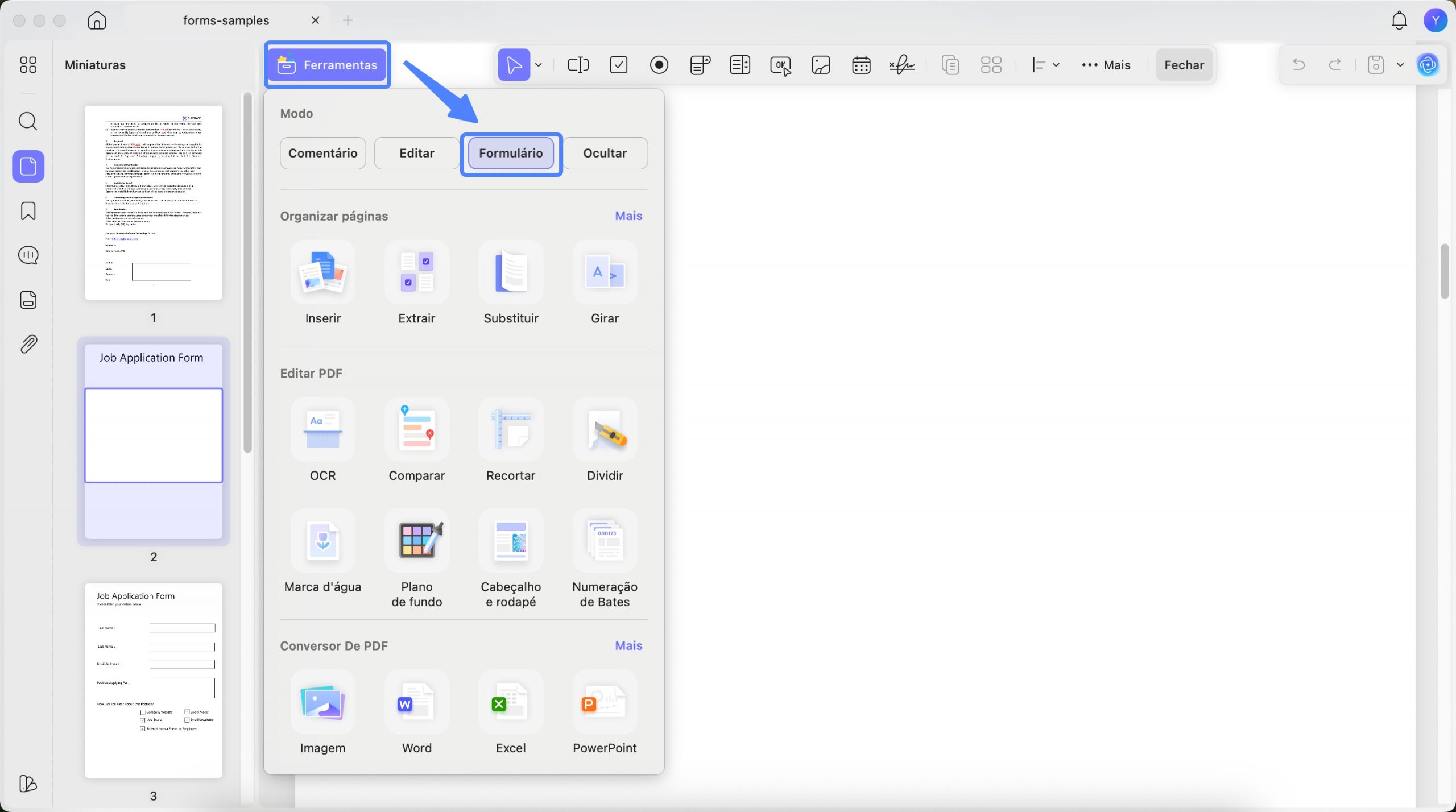1456x812 pixels.
Task: Expand the cursor tool dropdown arrow
Action: pyautogui.click(x=539, y=65)
